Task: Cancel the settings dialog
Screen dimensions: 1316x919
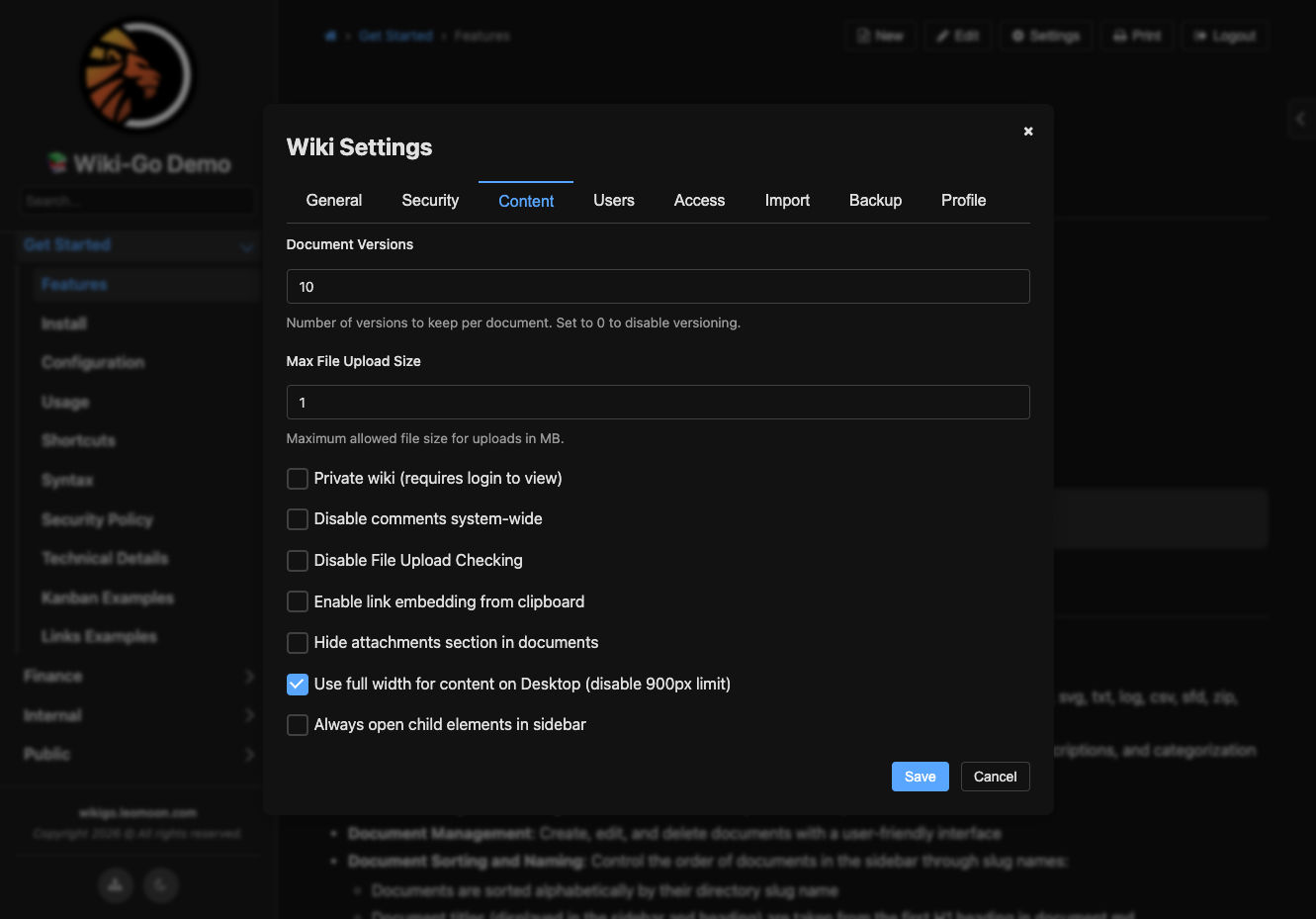Action: click(x=995, y=777)
